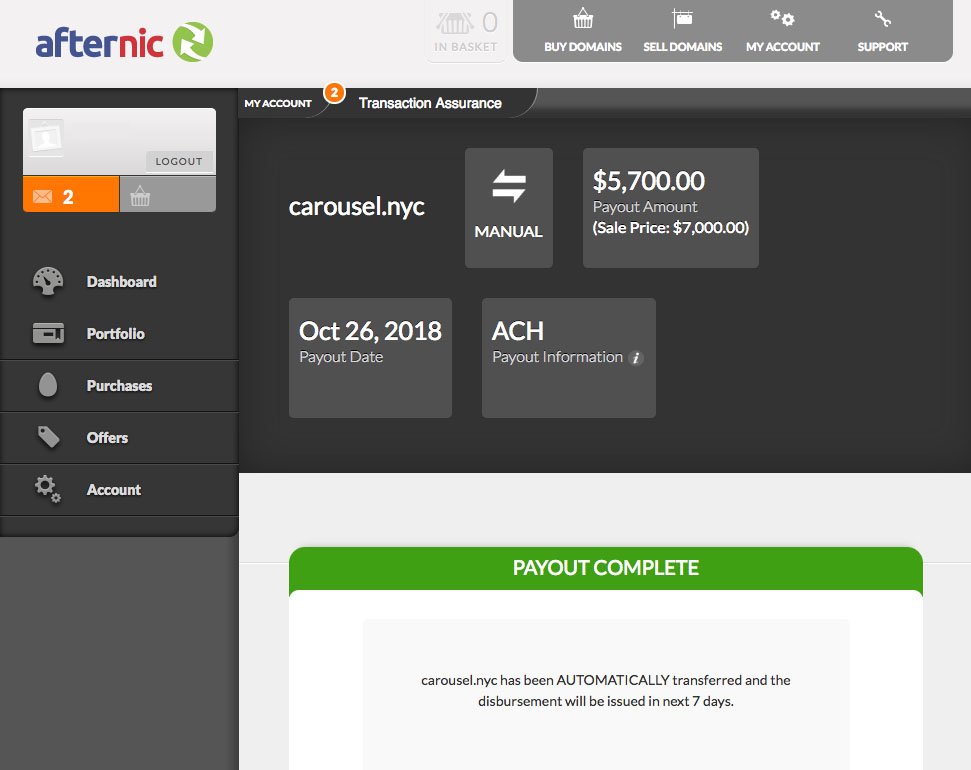Click the Payout Complete header
971x770 pixels.
click(606, 568)
